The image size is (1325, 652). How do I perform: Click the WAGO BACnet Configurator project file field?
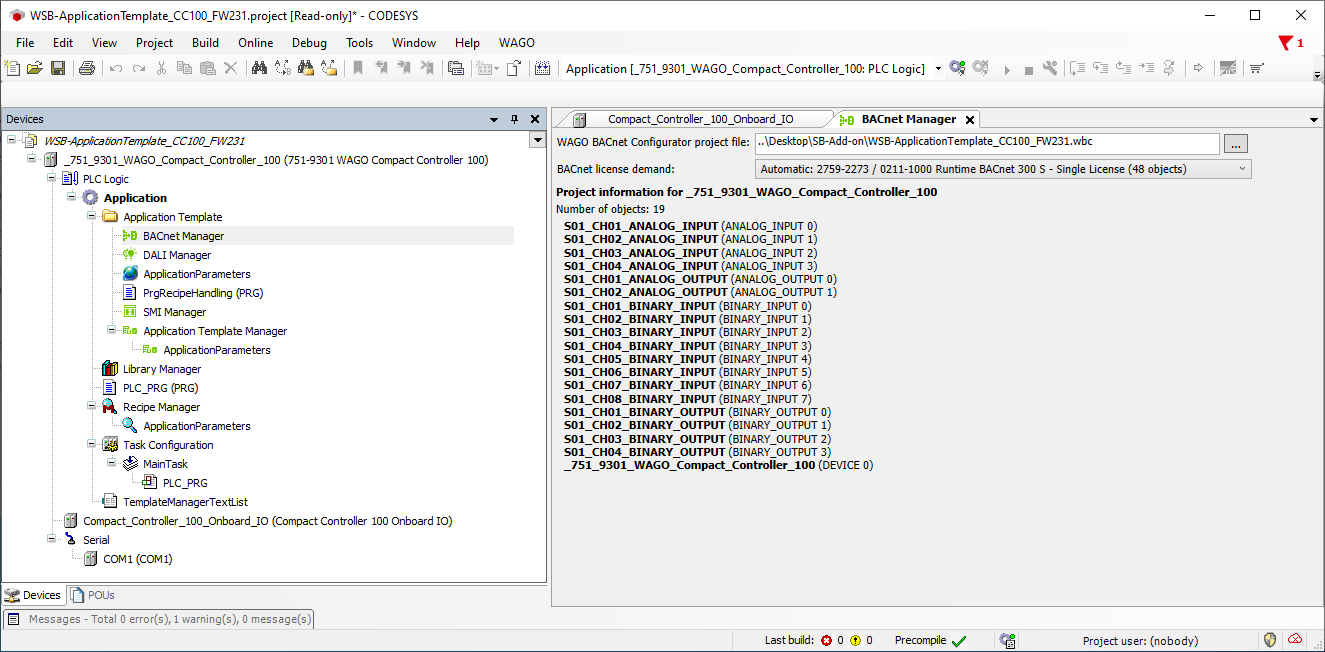click(987, 143)
